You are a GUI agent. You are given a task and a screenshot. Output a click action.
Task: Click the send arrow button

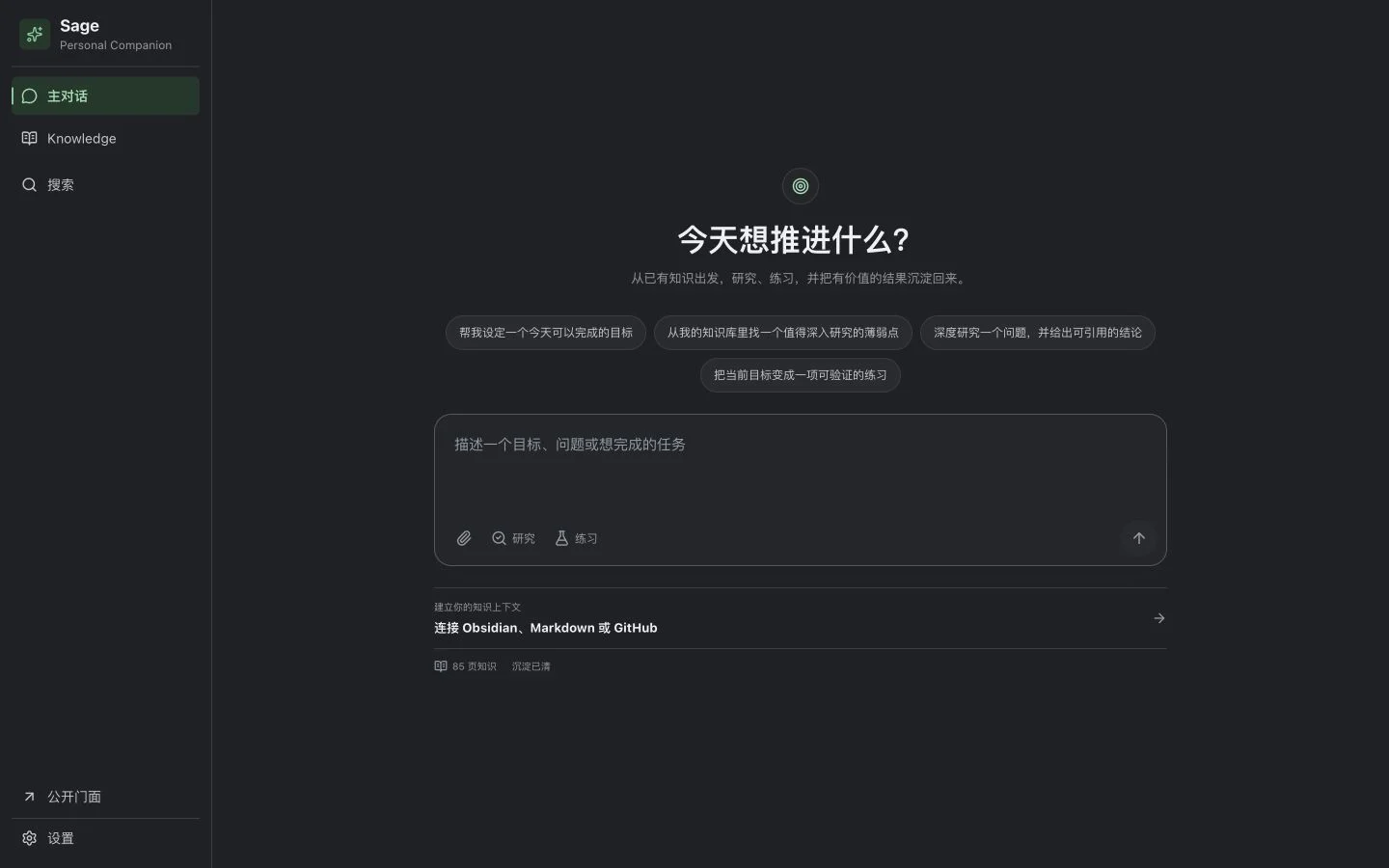tap(1138, 538)
